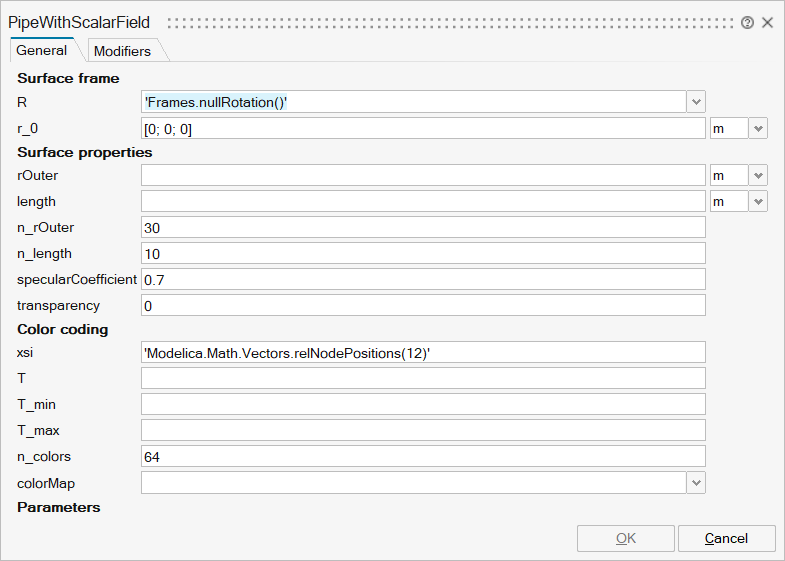Click the xsi expression field
This screenshot has height=561, width=785.
coord(423,352)
